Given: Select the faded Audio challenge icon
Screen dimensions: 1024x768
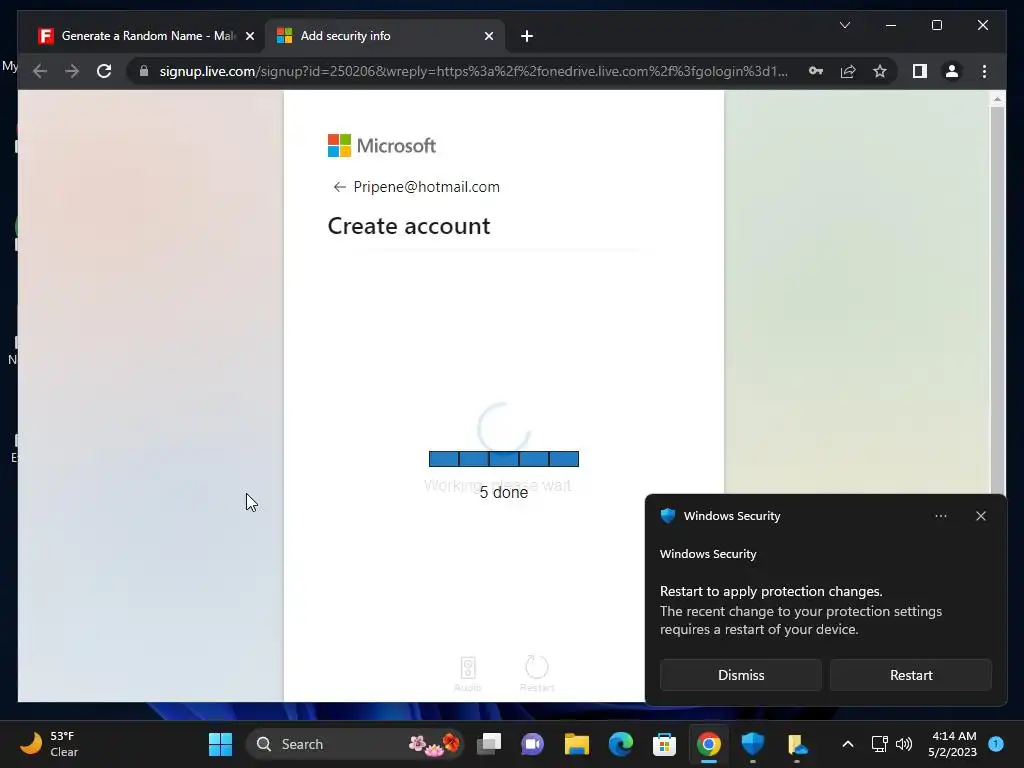Looking at the screenshot, I should 468,674.
